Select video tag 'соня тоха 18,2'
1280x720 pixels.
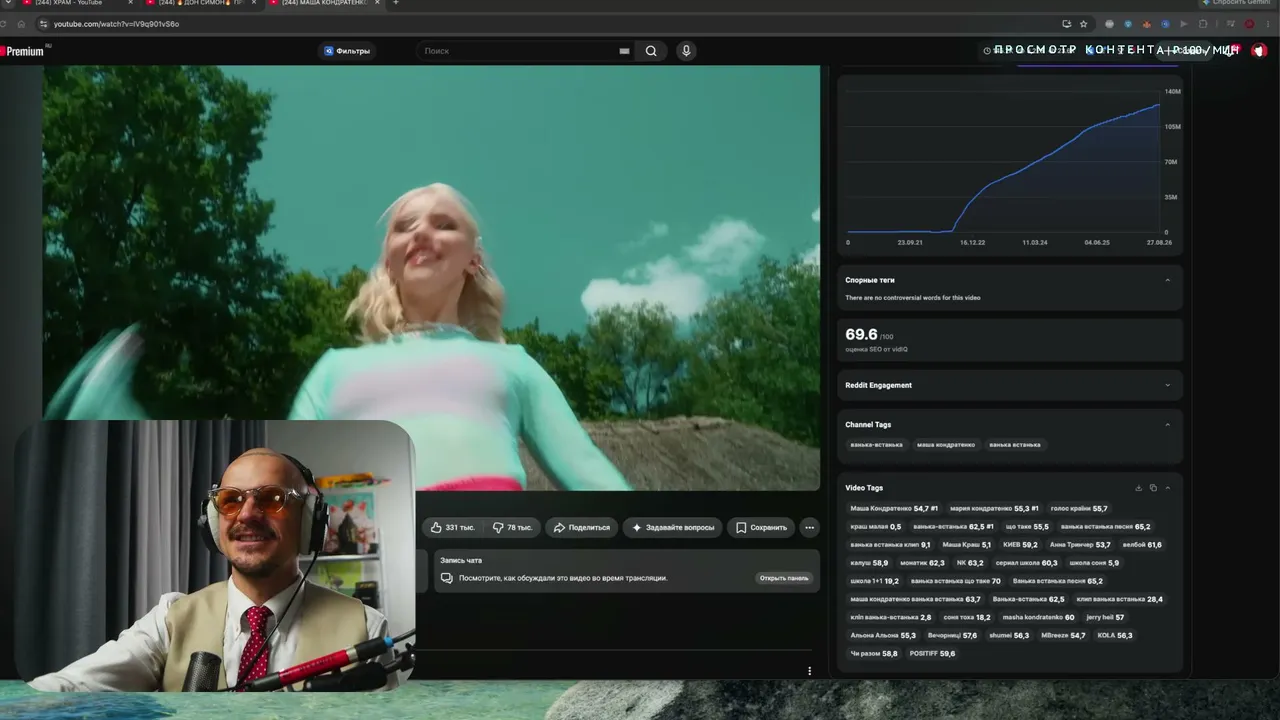click(967, 617)
